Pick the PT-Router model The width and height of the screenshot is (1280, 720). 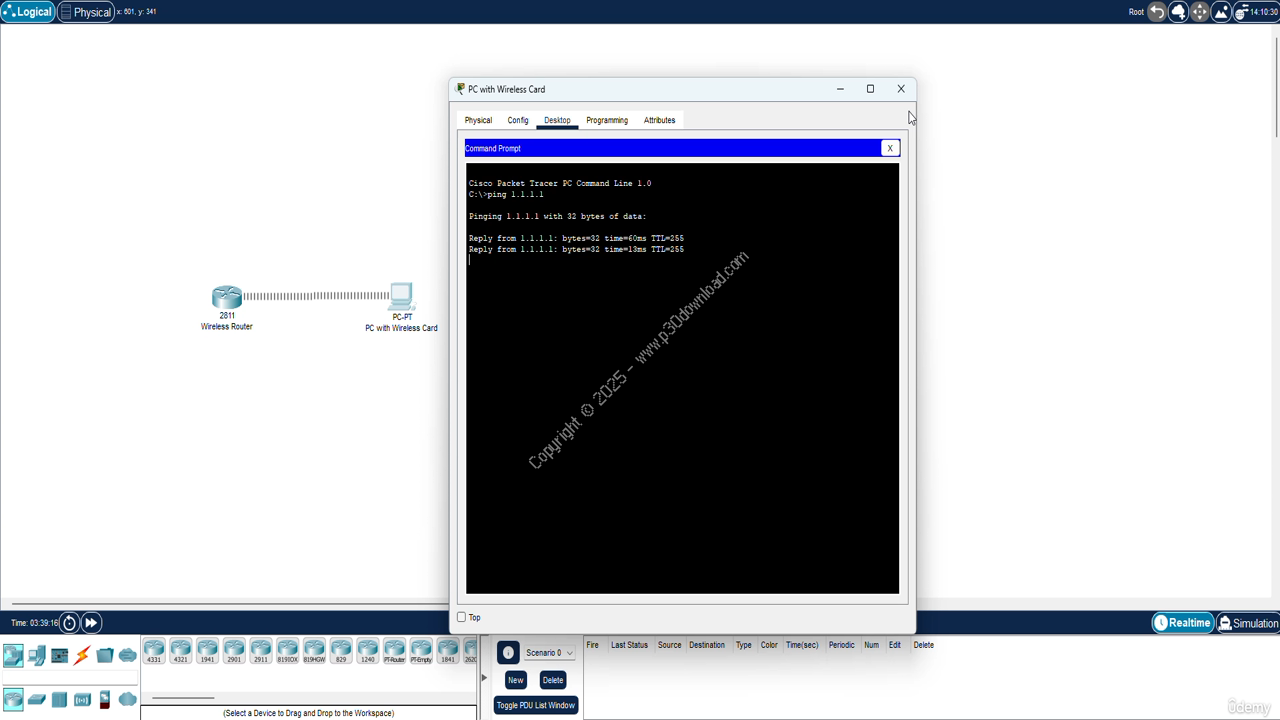[x=394, y=651]
